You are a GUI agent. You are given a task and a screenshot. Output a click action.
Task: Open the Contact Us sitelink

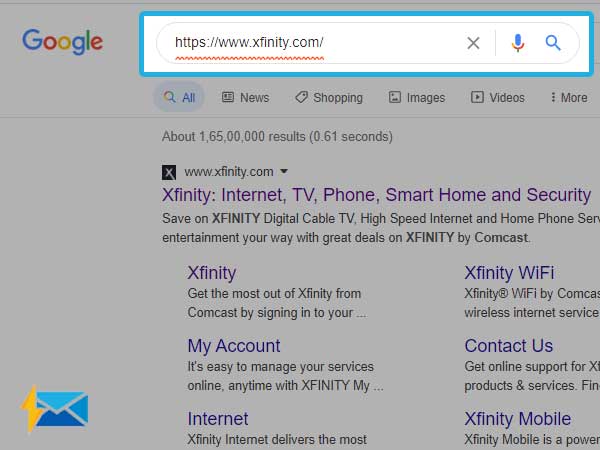pyautogui.click(x=509, y=346)
